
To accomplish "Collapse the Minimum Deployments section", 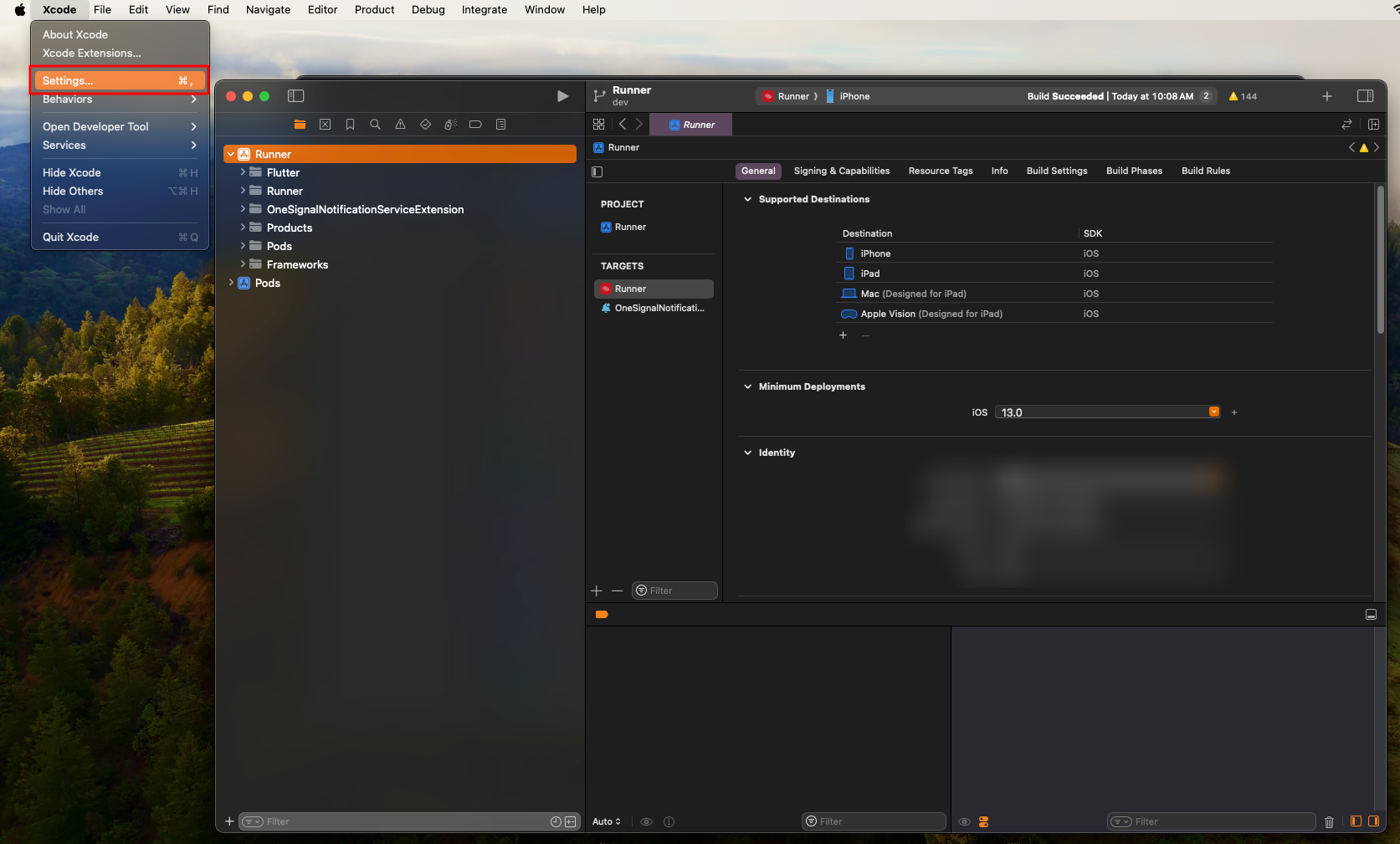I will pyautogui.click(x=747, y=386).
